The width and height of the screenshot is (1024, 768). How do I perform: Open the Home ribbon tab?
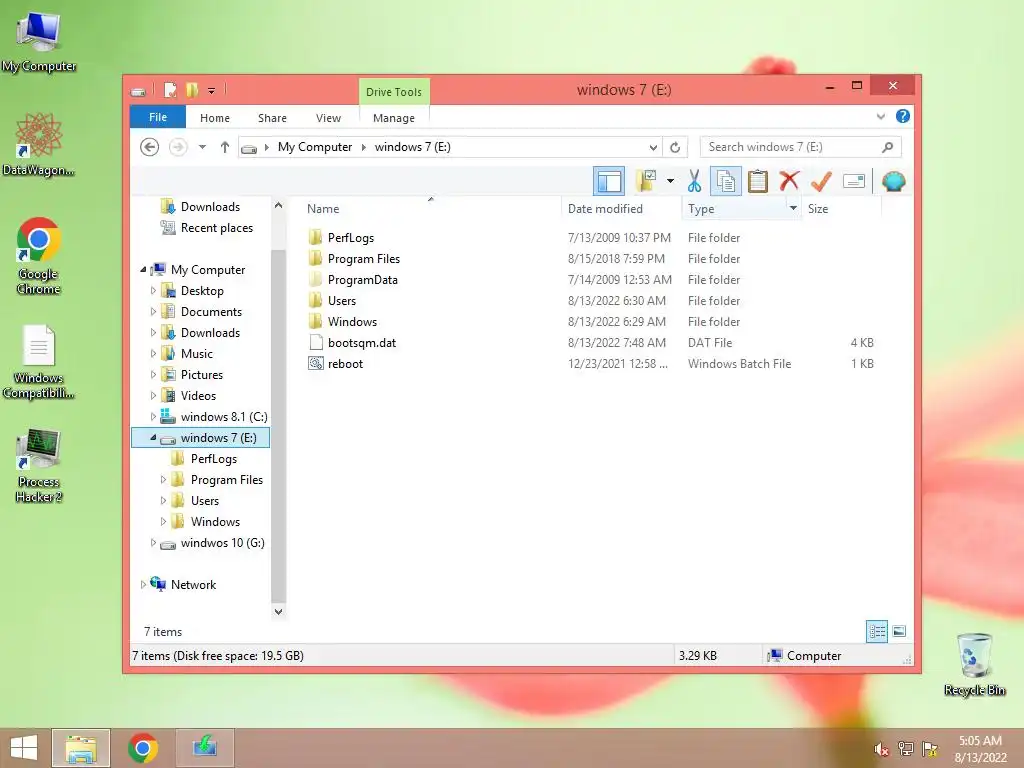pos(215,118)
